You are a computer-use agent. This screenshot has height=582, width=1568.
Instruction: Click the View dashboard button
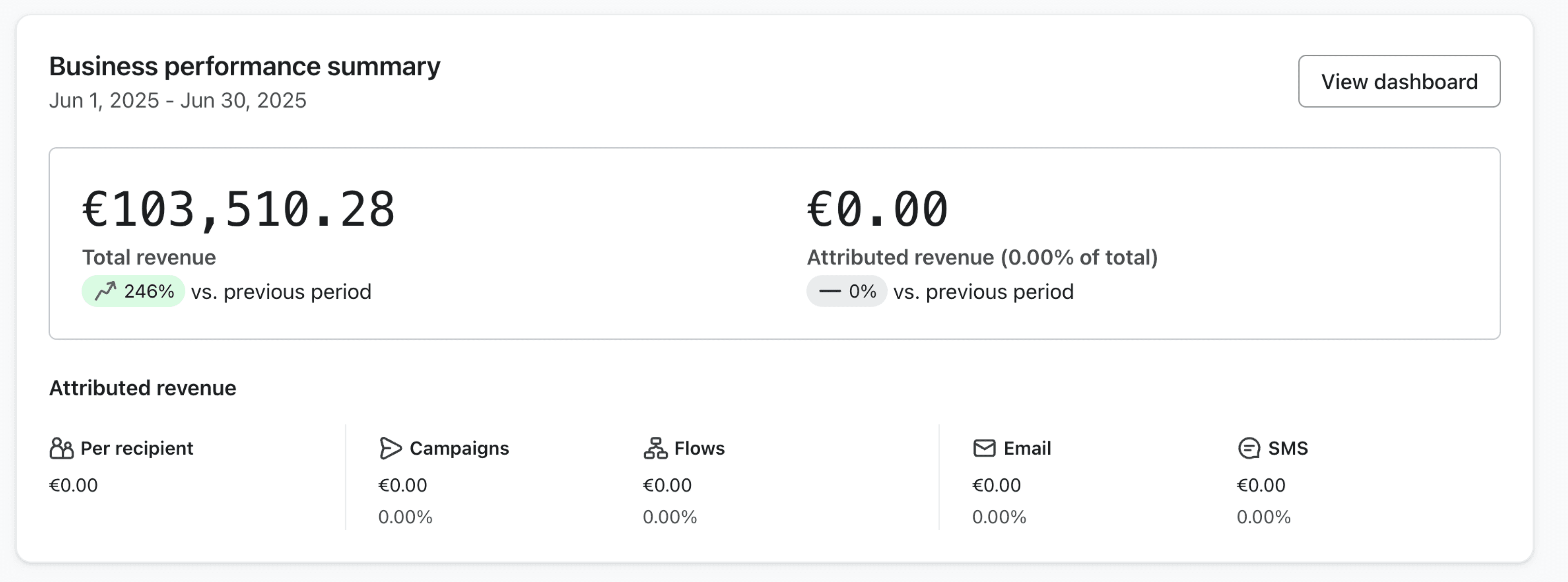click(x=1399, y=81)
